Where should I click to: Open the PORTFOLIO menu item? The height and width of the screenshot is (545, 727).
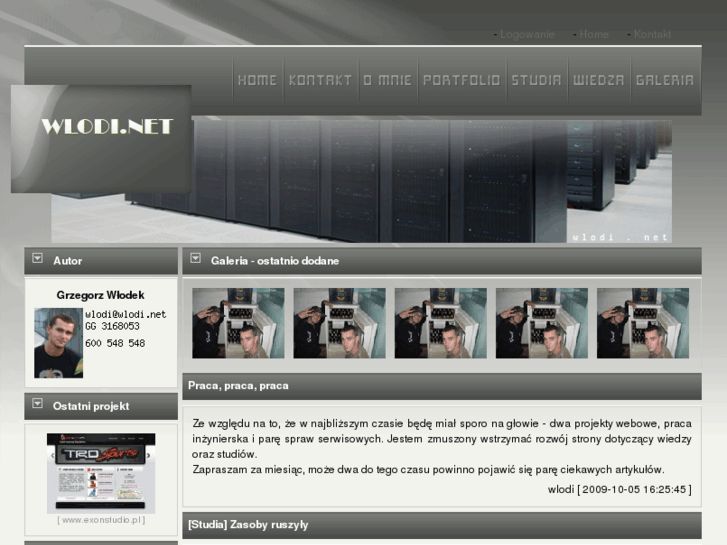pos(462,80)
